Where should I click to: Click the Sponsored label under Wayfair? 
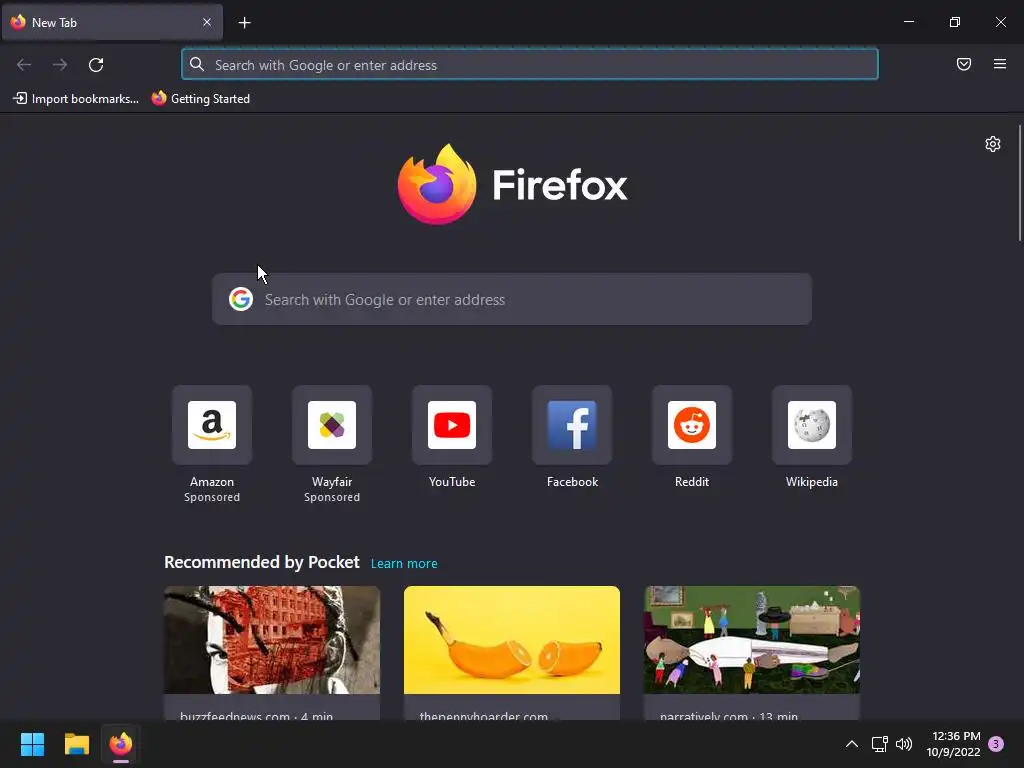click(x=332, y=497)
